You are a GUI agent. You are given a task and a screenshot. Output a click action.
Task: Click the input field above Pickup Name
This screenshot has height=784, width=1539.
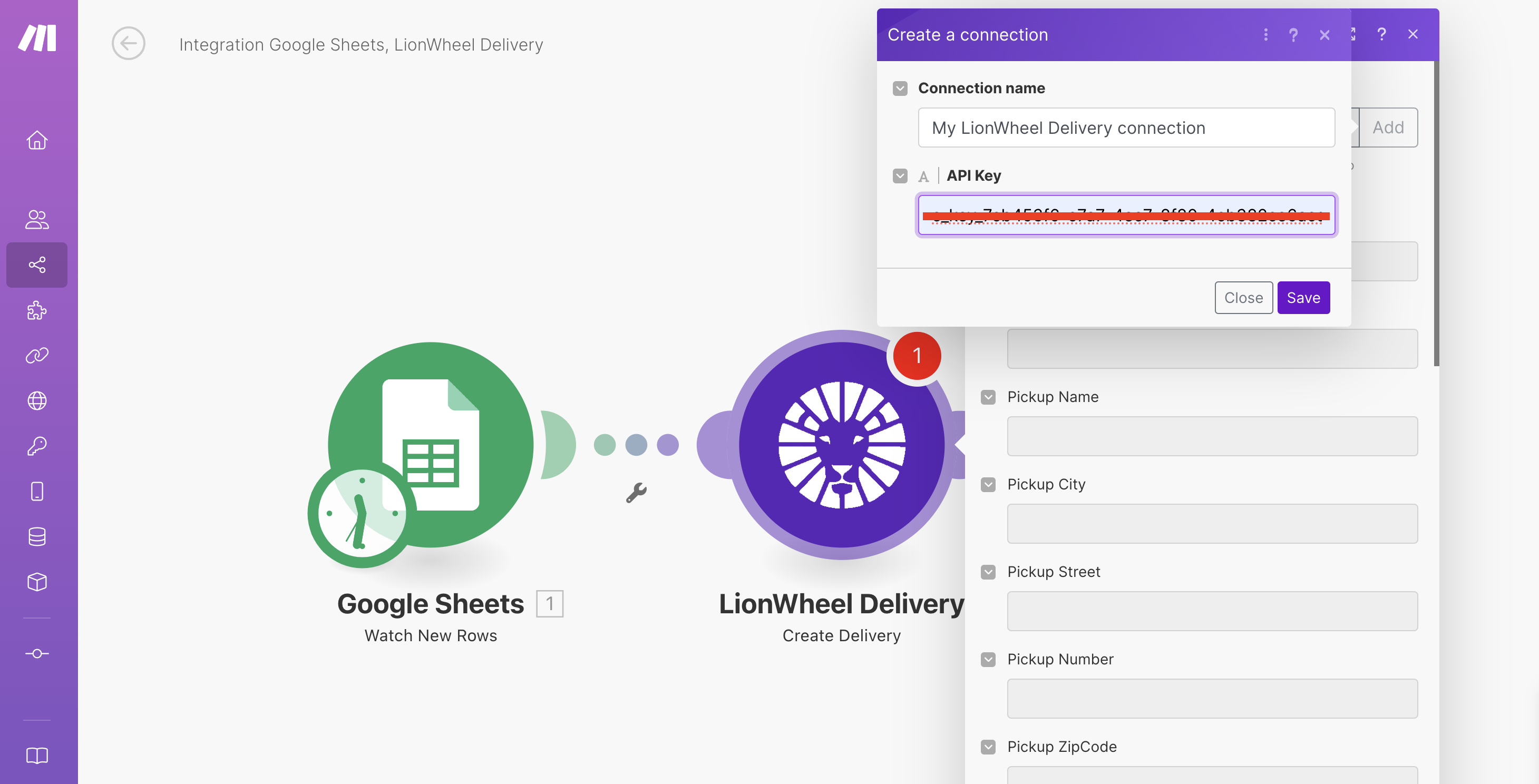(x=1212, y=349)
